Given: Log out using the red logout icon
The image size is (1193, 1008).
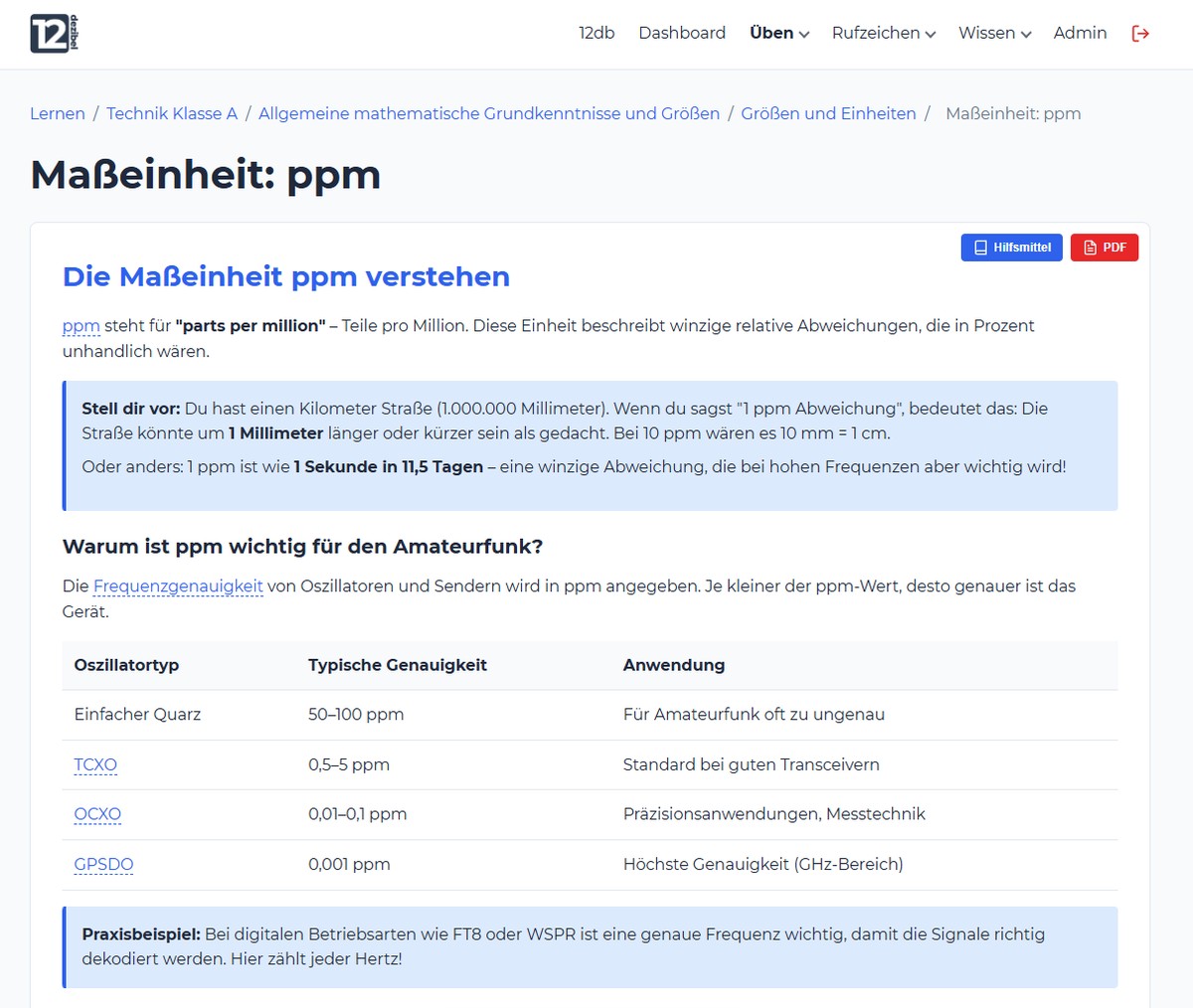Looking at the screenshot, I should [x=1140, y=33].
